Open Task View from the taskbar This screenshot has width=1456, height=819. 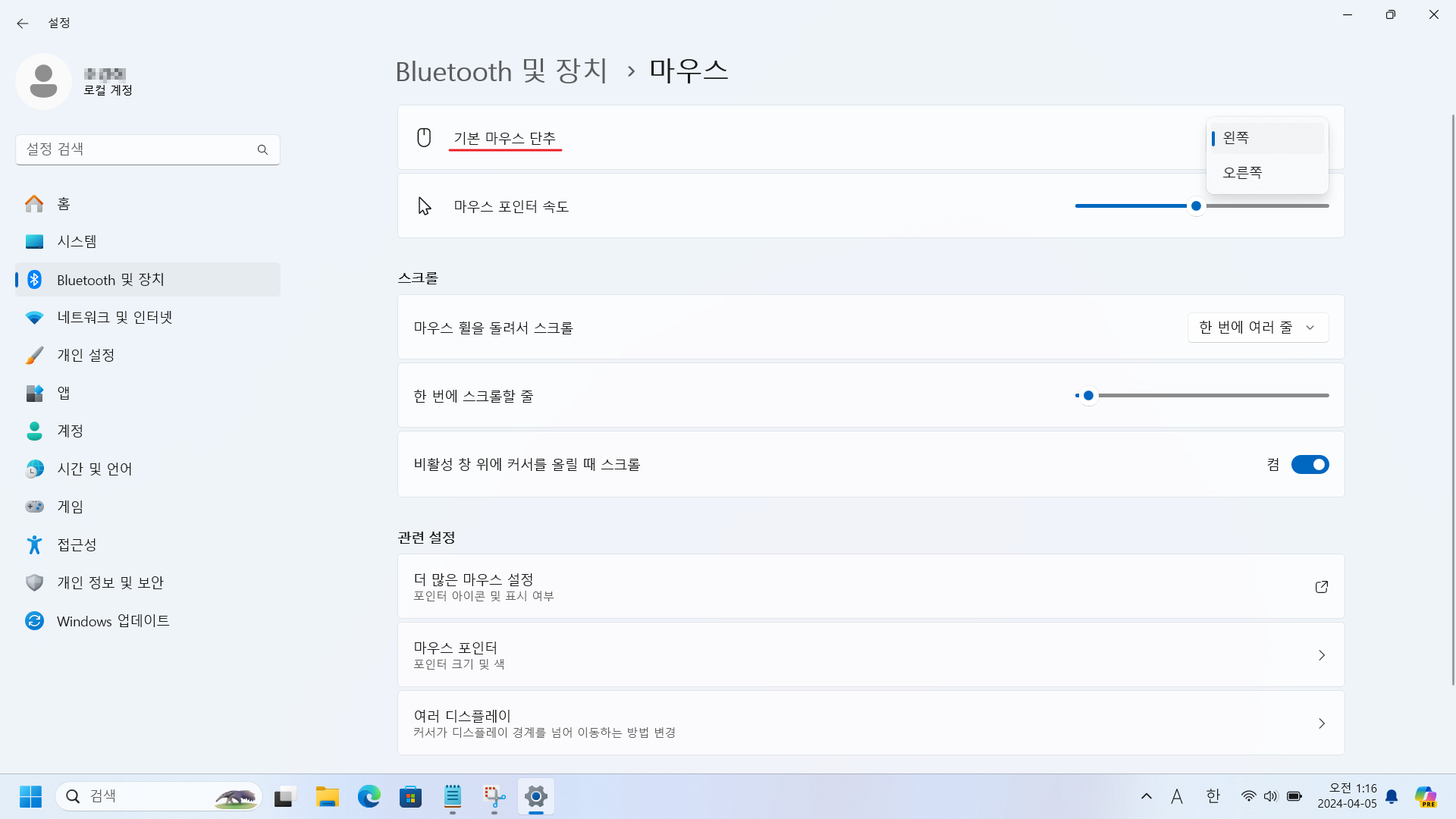click(284, 796)
